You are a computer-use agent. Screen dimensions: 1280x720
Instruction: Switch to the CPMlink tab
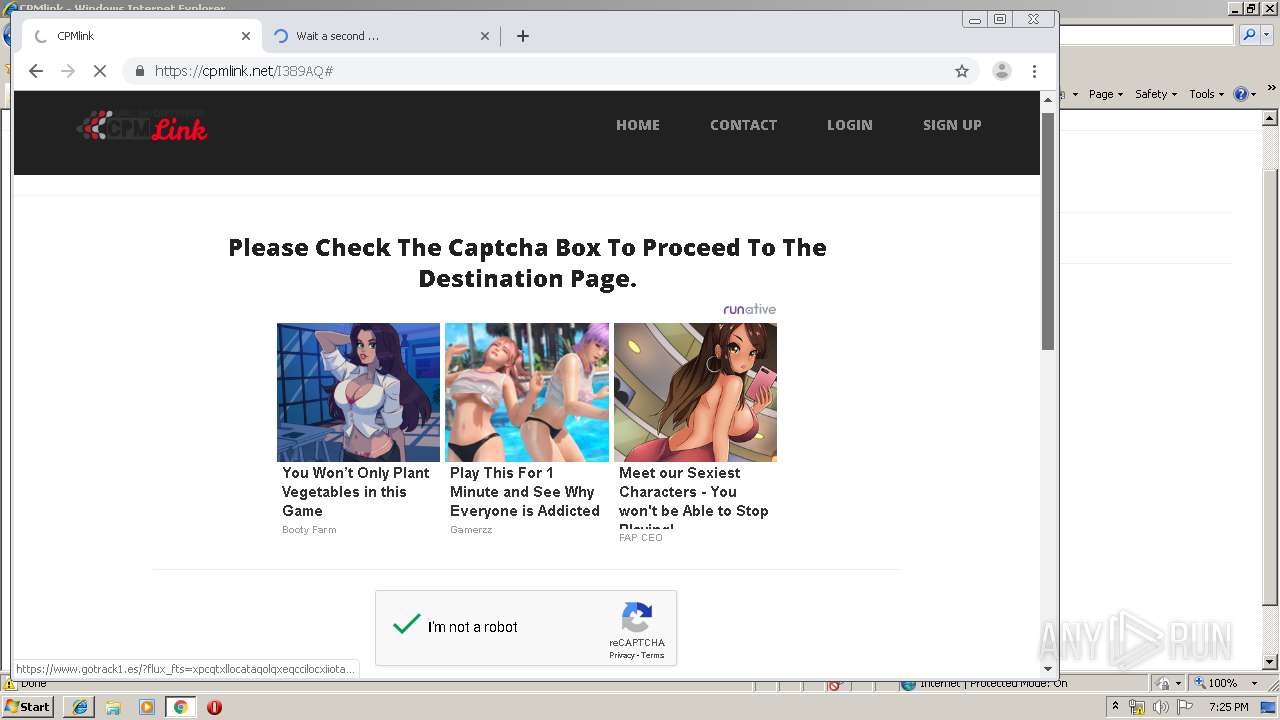click(140, 36)
